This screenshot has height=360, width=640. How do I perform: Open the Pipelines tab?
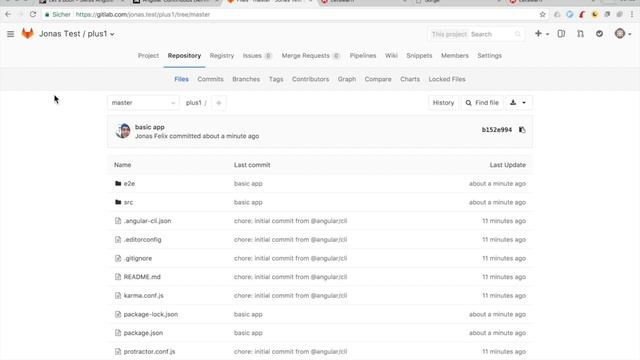pos(363,56)
